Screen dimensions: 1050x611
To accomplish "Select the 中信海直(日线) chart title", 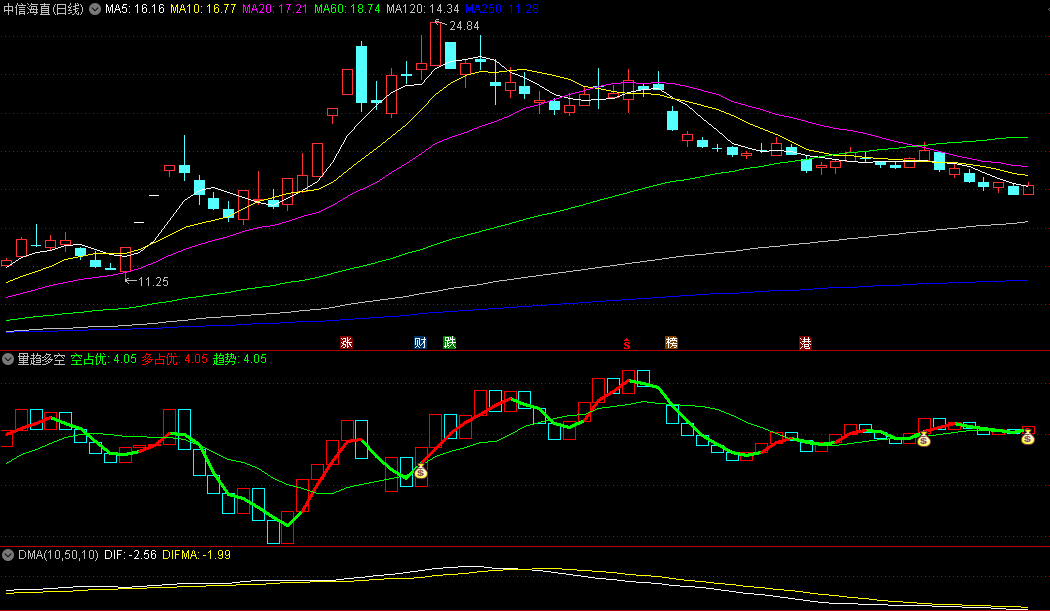I will click(44, 9).
